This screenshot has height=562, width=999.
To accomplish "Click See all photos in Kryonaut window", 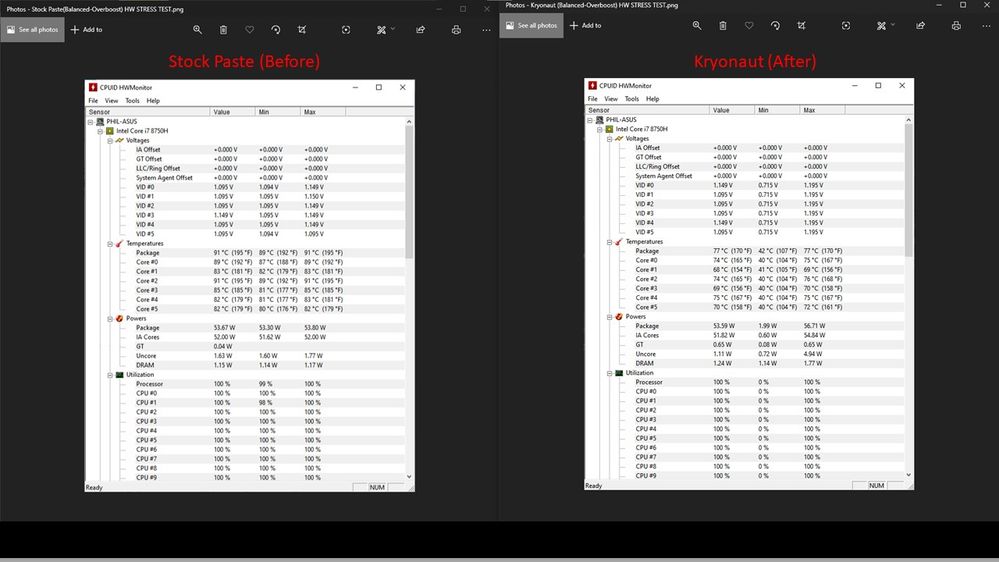I will (x=531, y=25).
